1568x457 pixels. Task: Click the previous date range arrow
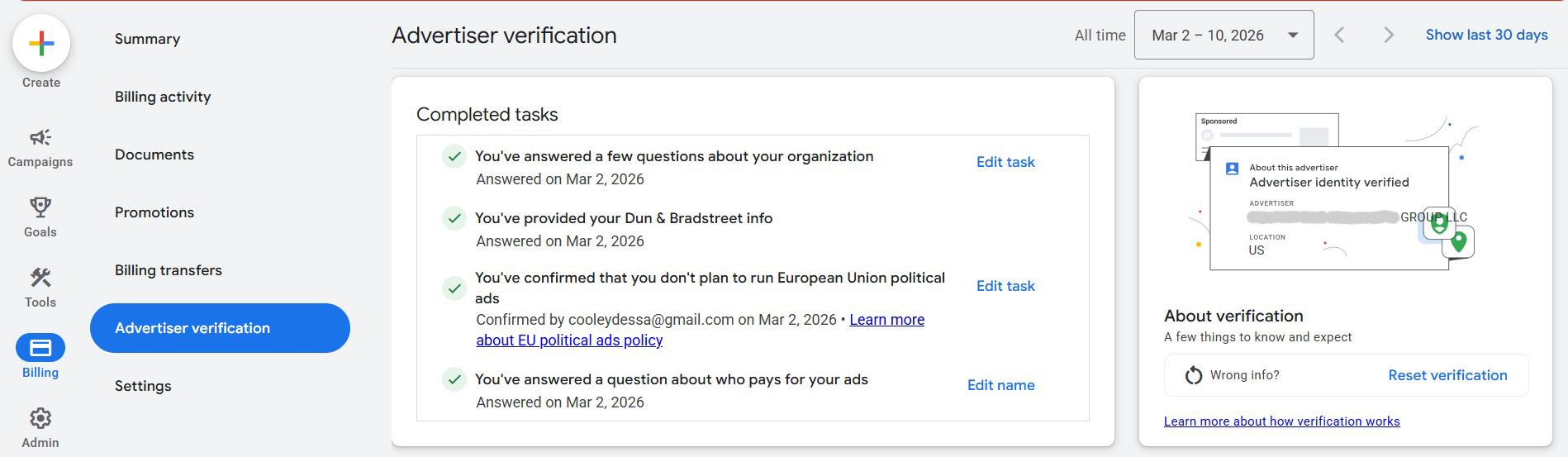click(x=1339, y=35)
